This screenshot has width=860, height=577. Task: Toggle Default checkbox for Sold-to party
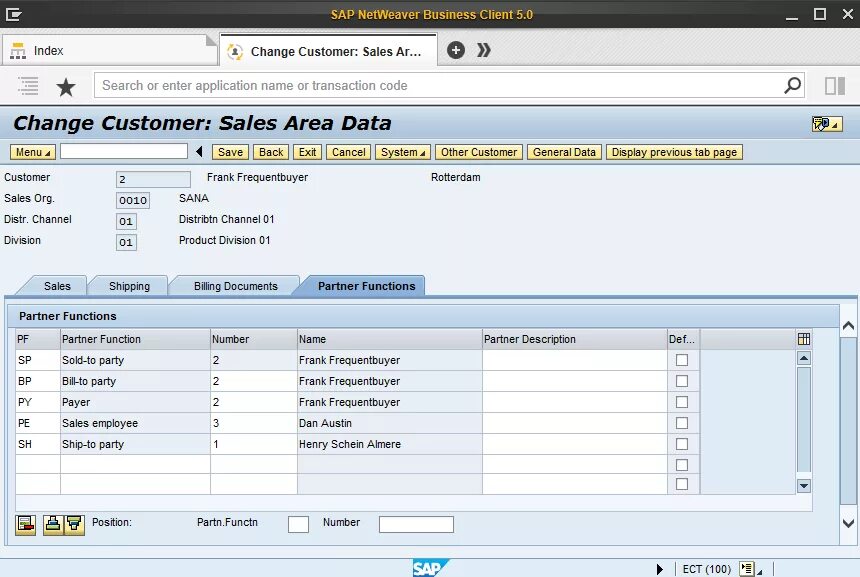click(682, 360)
